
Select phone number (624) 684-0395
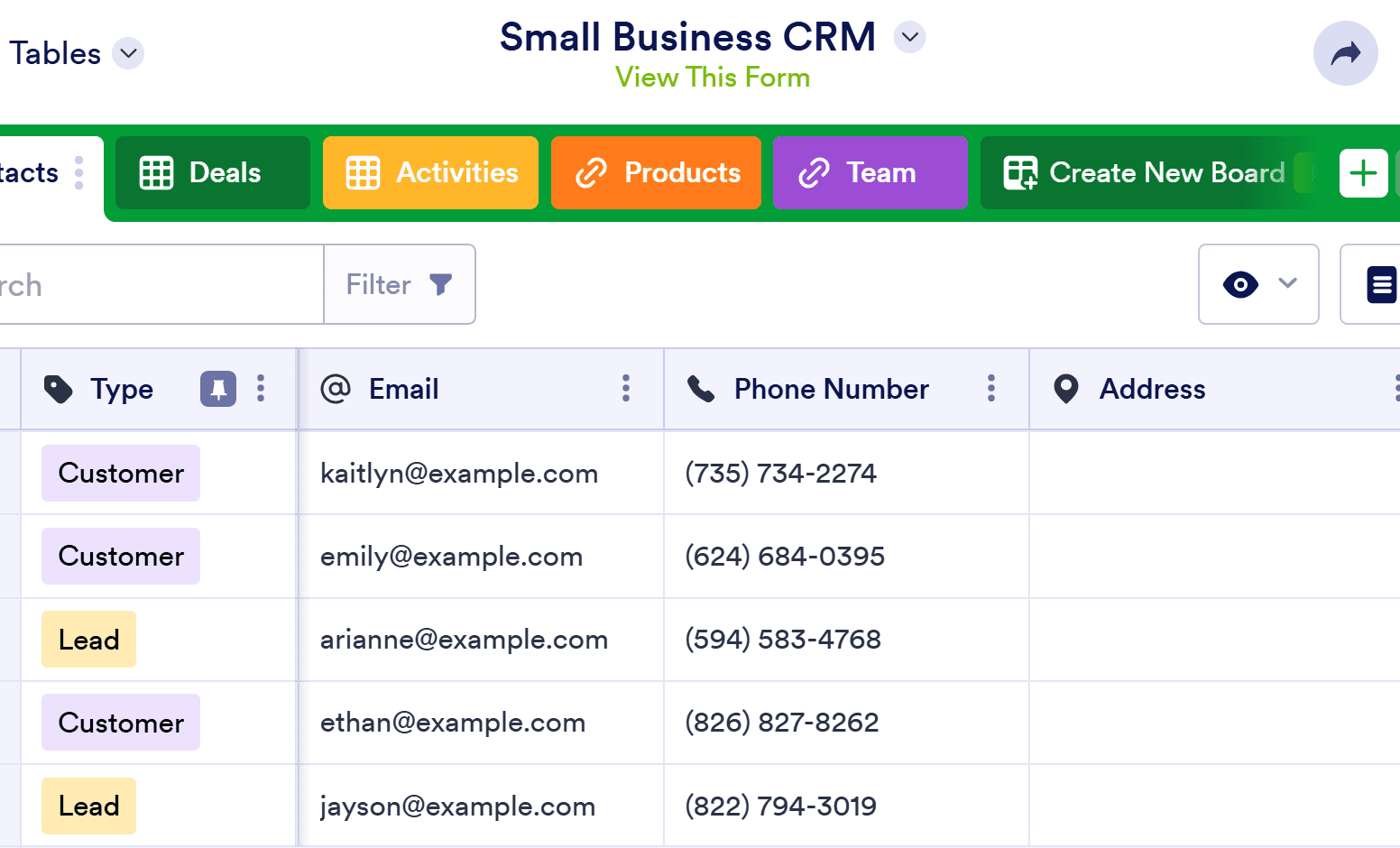pos(785,556)
